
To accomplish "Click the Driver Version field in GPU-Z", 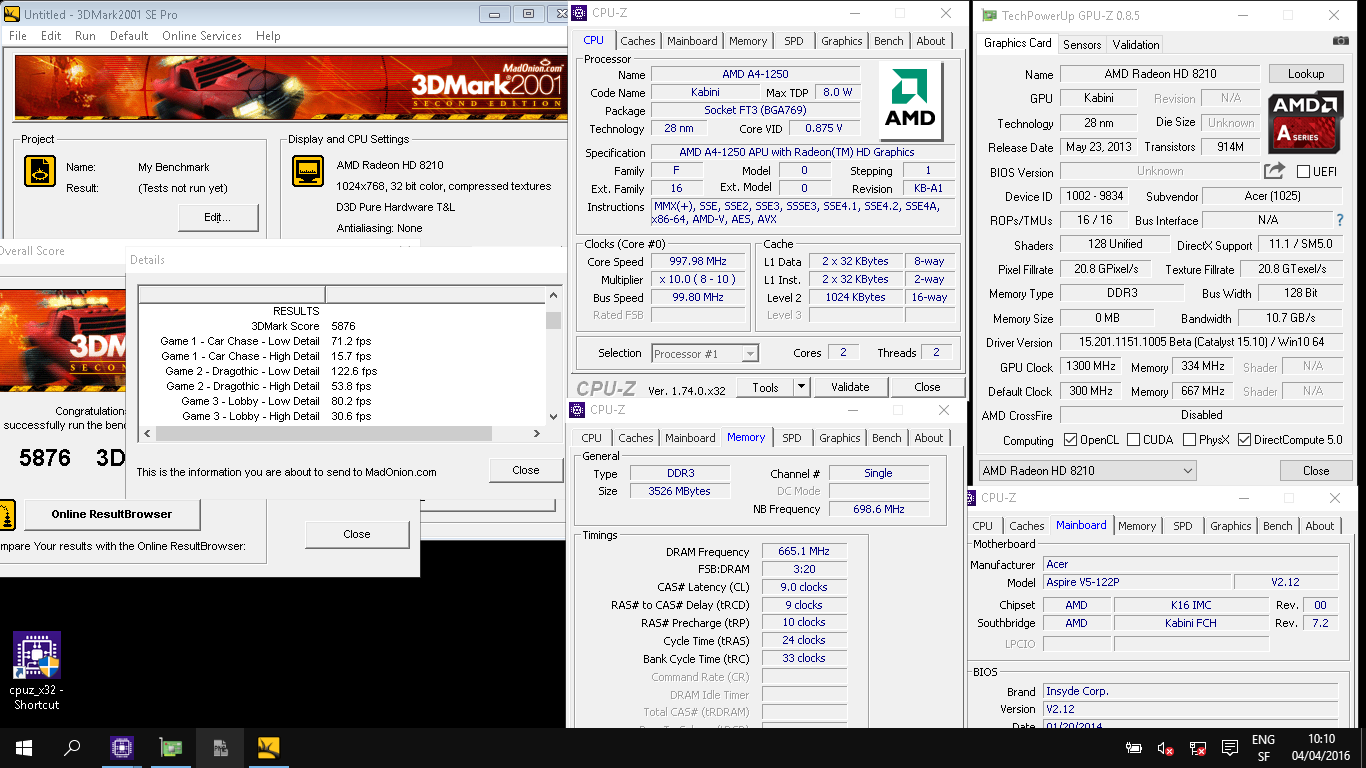I will point(1201,342).
